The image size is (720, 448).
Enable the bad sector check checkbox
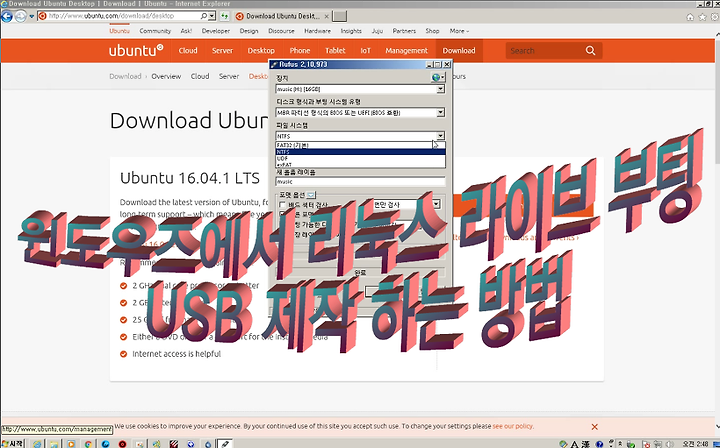click(282, 204)
